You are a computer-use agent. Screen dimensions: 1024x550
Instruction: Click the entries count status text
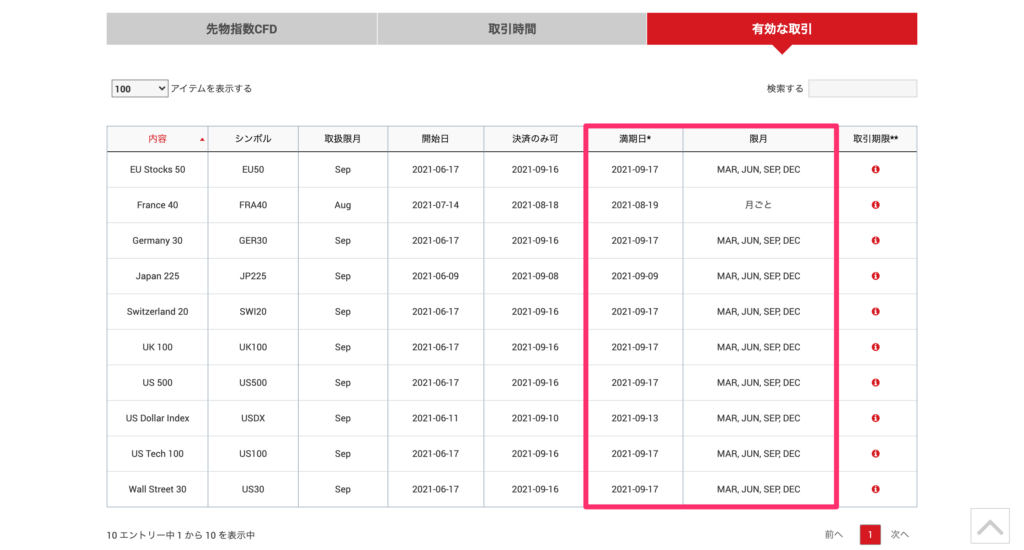(x=181, y=535)
